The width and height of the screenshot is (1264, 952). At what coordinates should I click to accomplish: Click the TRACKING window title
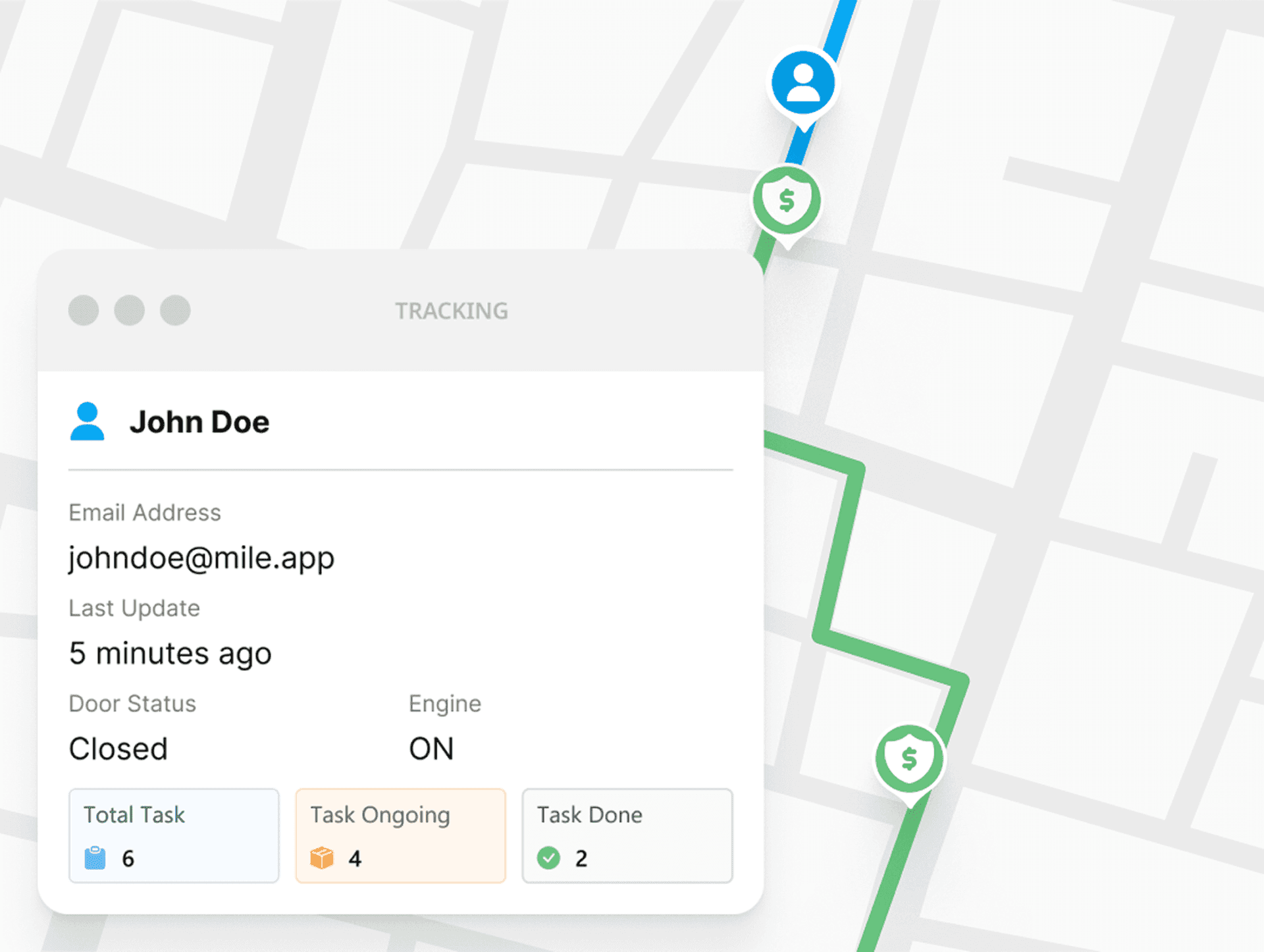point(451,311)
